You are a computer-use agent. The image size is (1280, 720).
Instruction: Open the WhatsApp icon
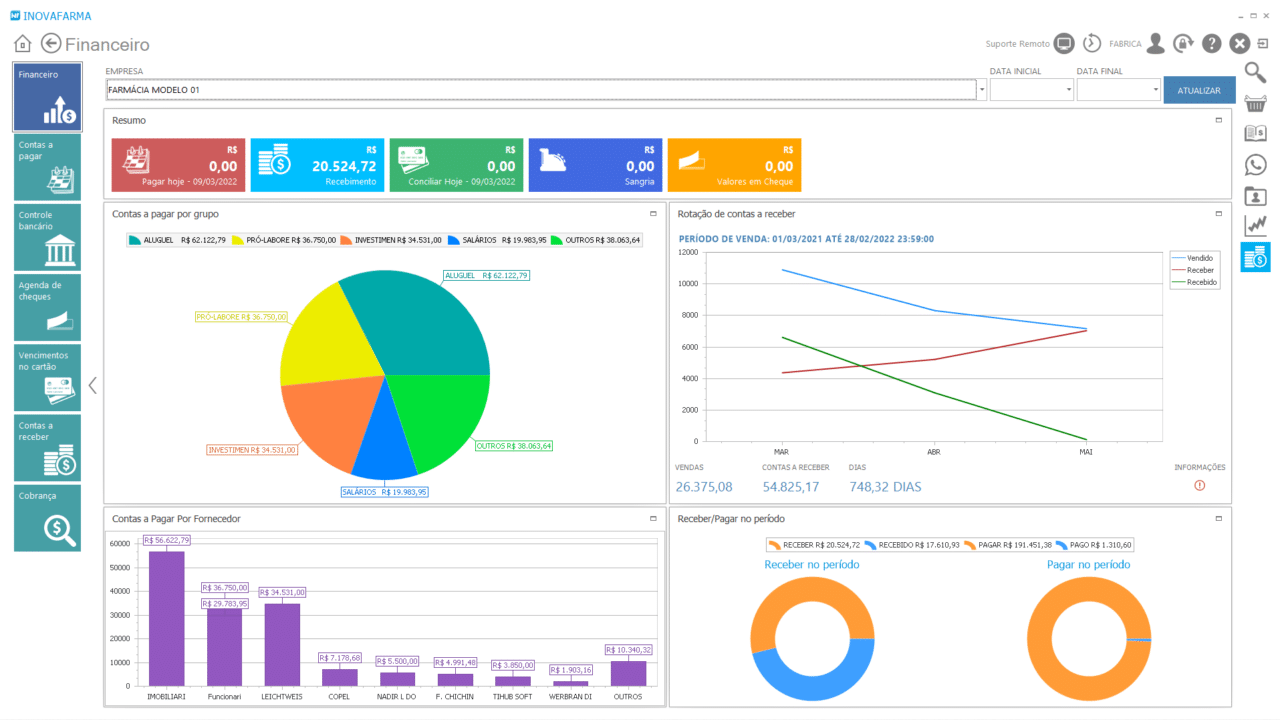(x=1255, y=165)
